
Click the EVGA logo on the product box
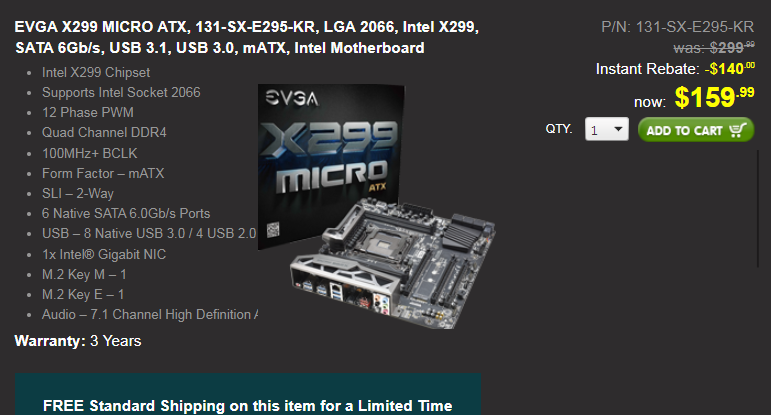(x=292, y=98)
